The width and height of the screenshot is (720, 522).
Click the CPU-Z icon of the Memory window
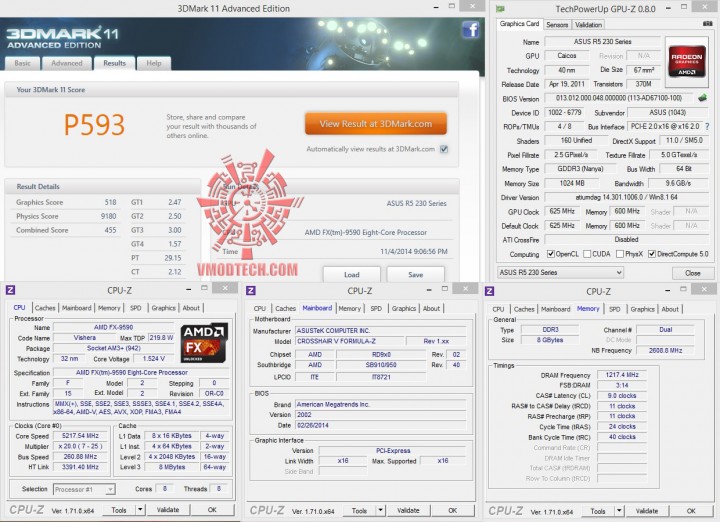click(x=489, y=291)
